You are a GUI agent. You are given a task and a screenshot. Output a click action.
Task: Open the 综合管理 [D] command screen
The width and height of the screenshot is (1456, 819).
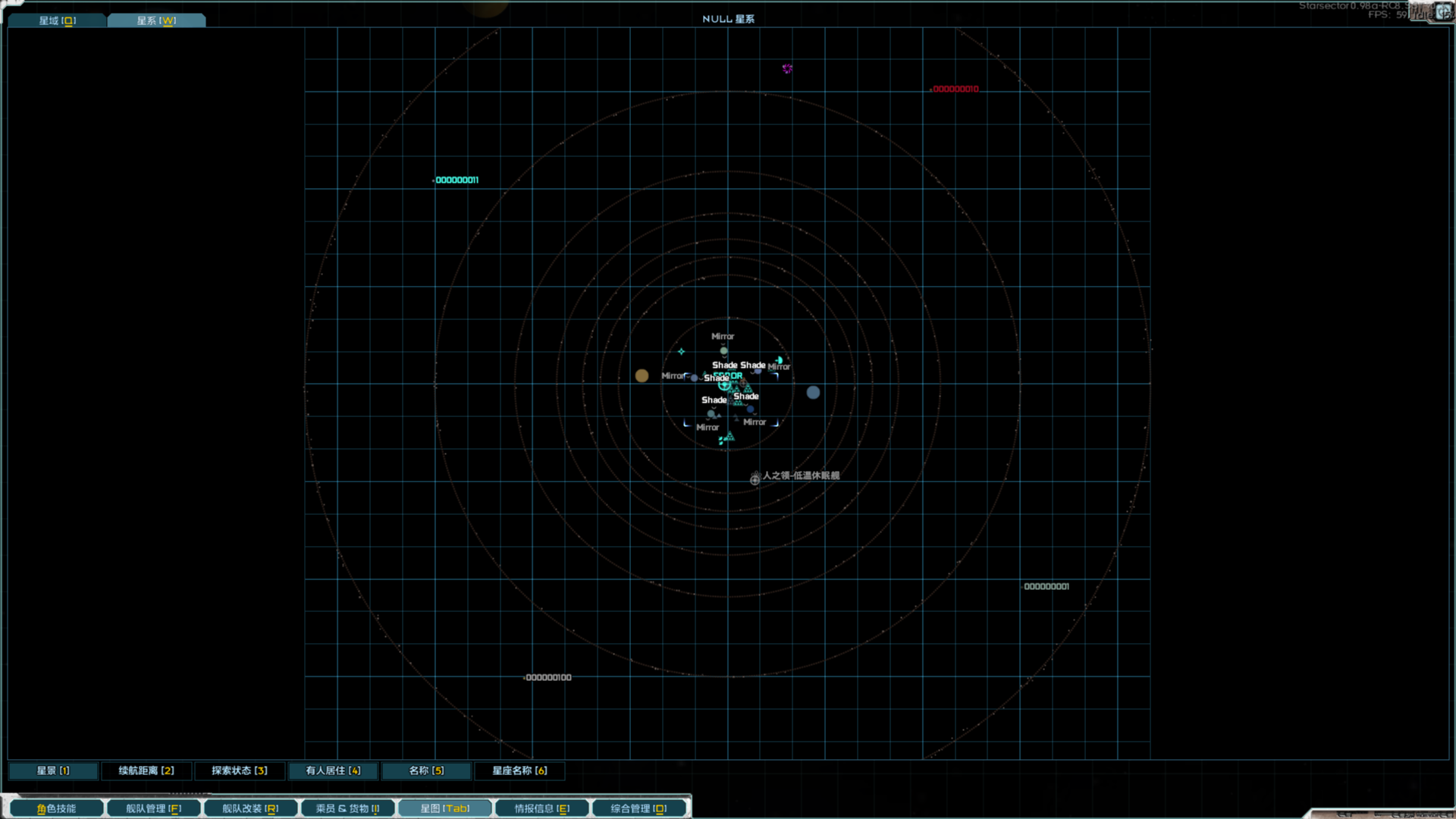click(639, 808)
